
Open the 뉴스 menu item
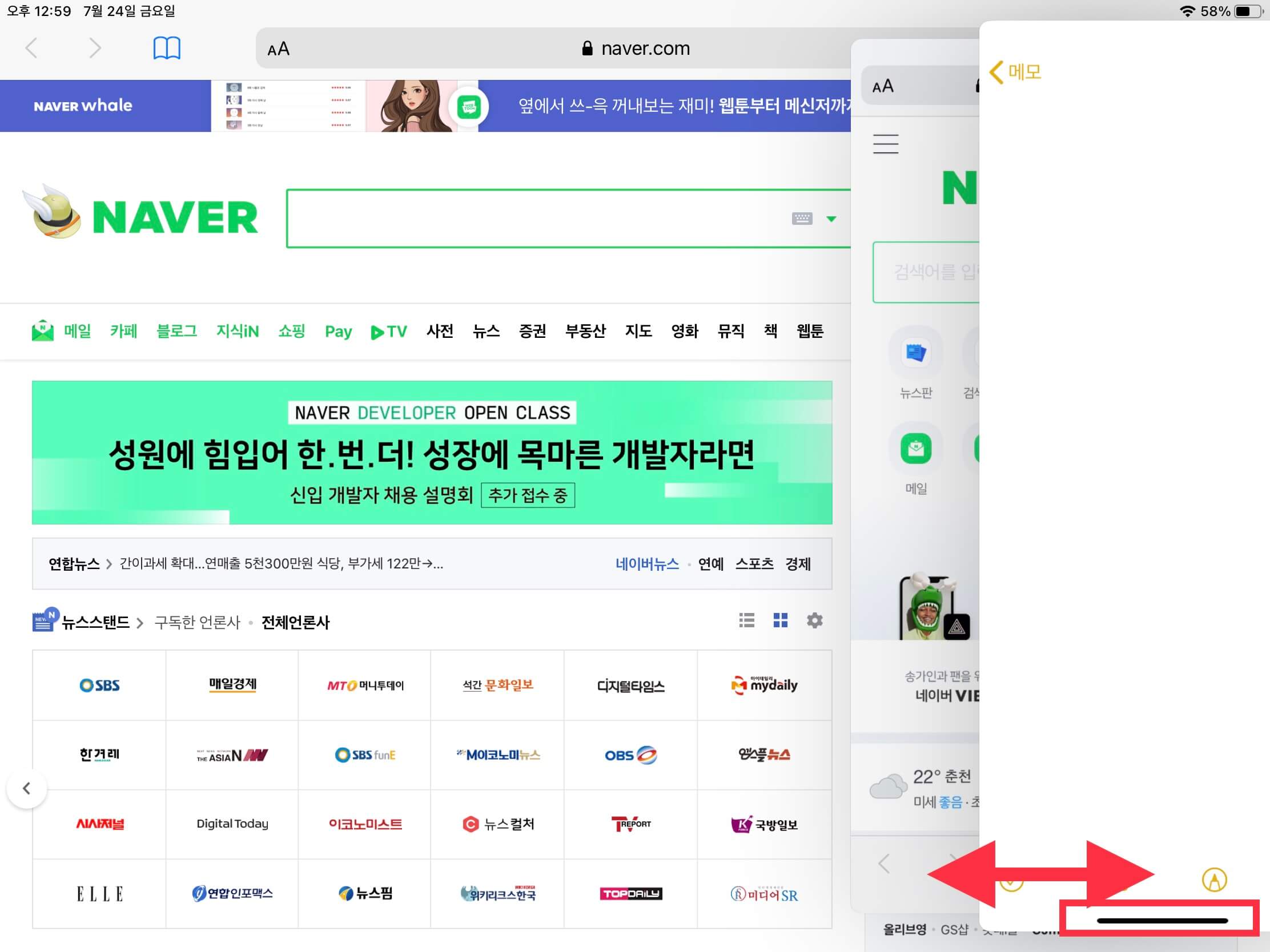click(x=486, y=331)
